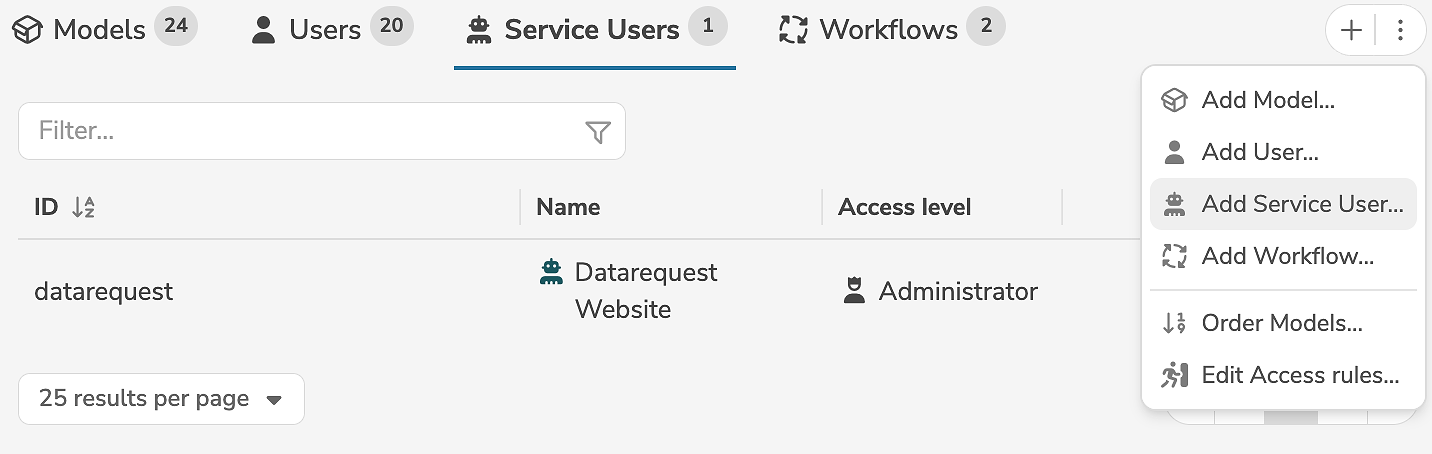Focus the Filter text input field
1432x454 pixels.
click(300, 131)
